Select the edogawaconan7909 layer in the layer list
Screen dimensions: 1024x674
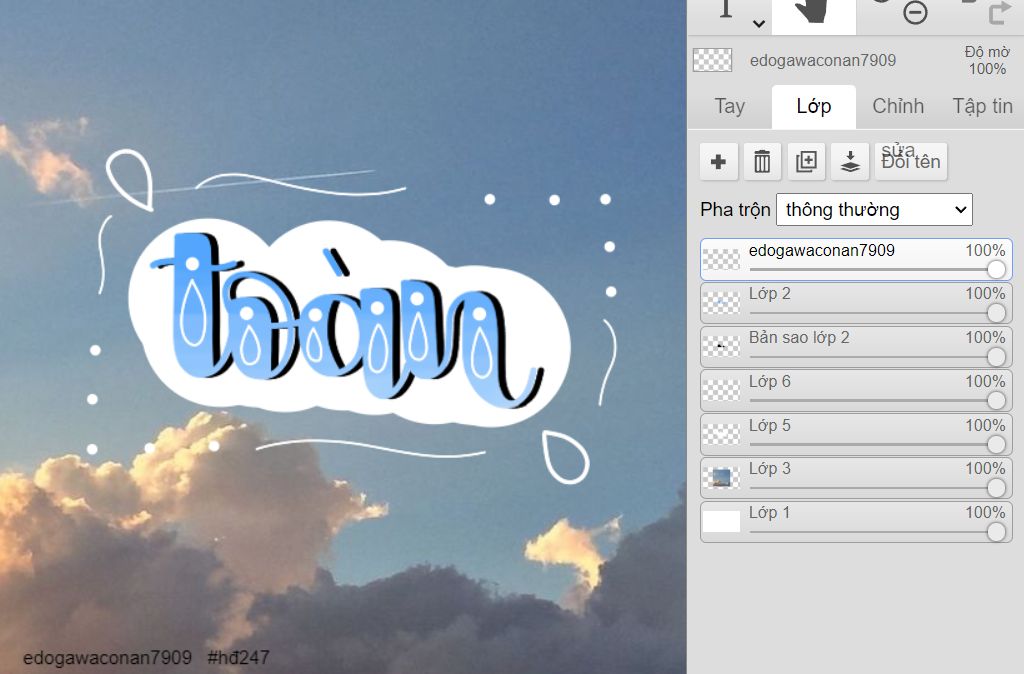point(856,259)
